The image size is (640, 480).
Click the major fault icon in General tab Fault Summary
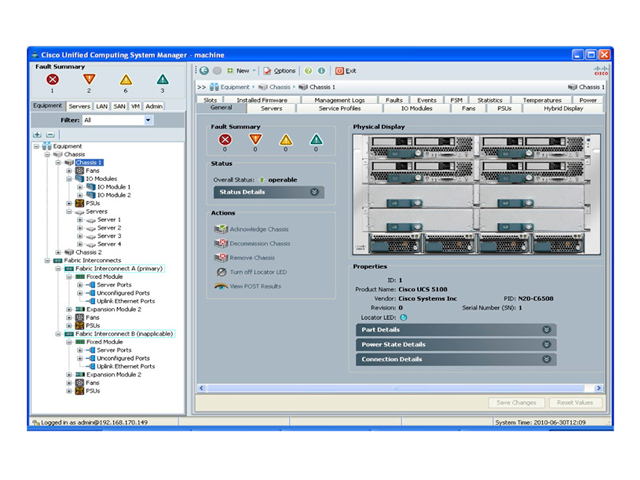click(256, 140)
